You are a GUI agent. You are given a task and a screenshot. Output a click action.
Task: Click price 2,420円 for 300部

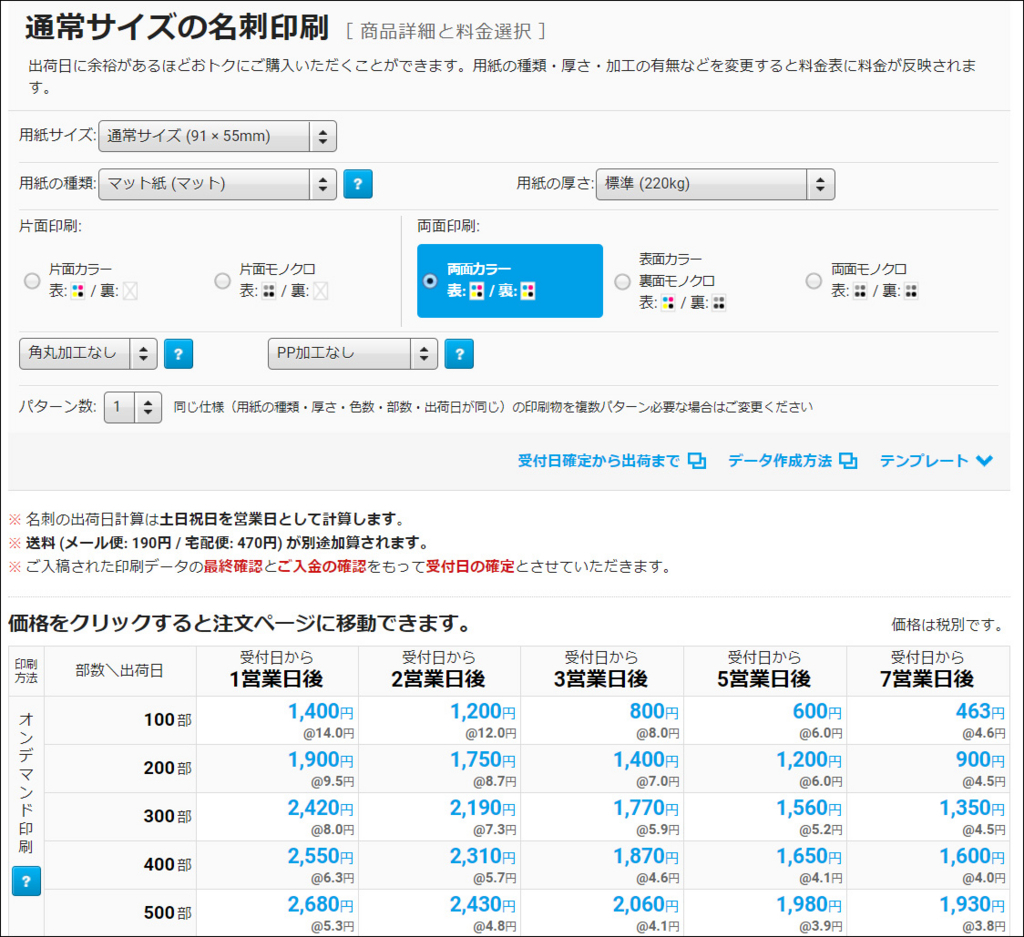321,808
